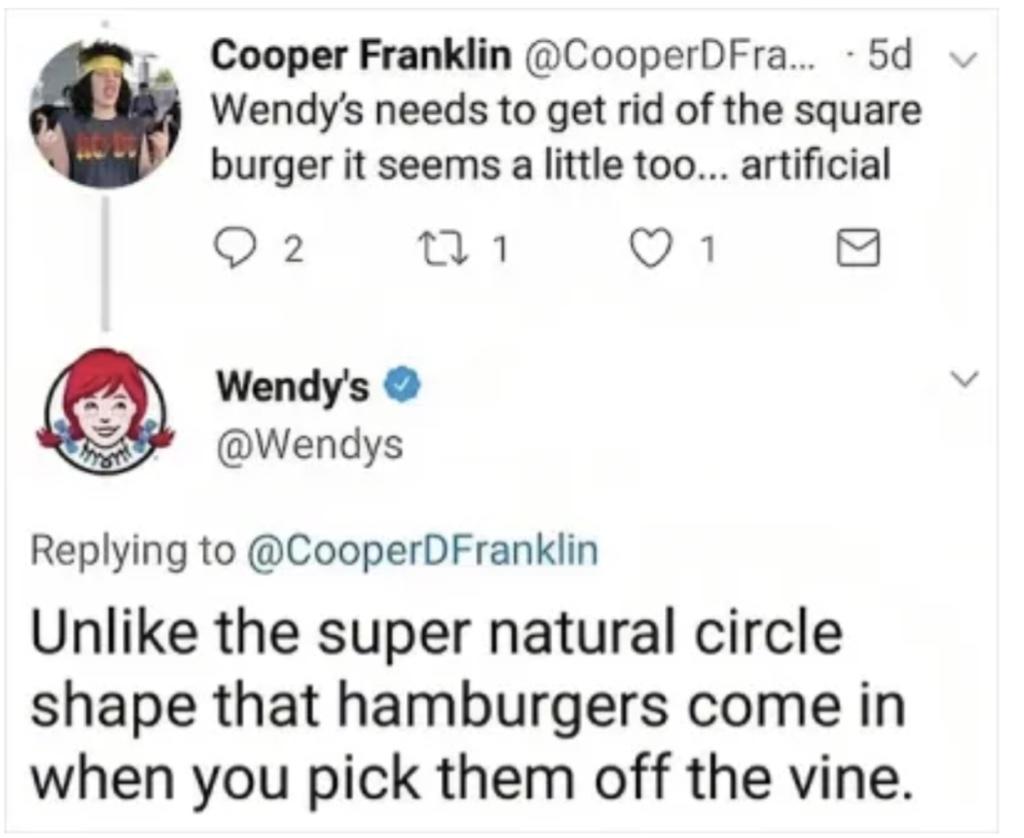Image resolution: width=1024 pixels, height=838 pixels.
Task: Open Cooper Franklin's display name
Action: 362,56
